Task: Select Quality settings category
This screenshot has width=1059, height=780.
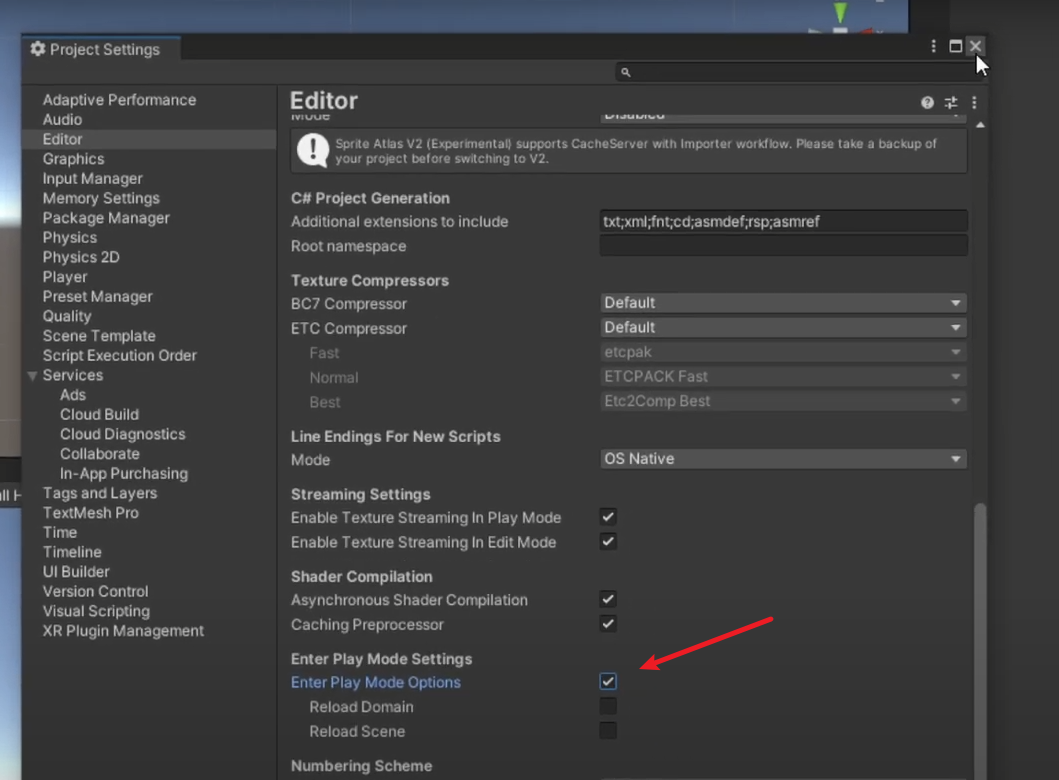Action: 67,316
